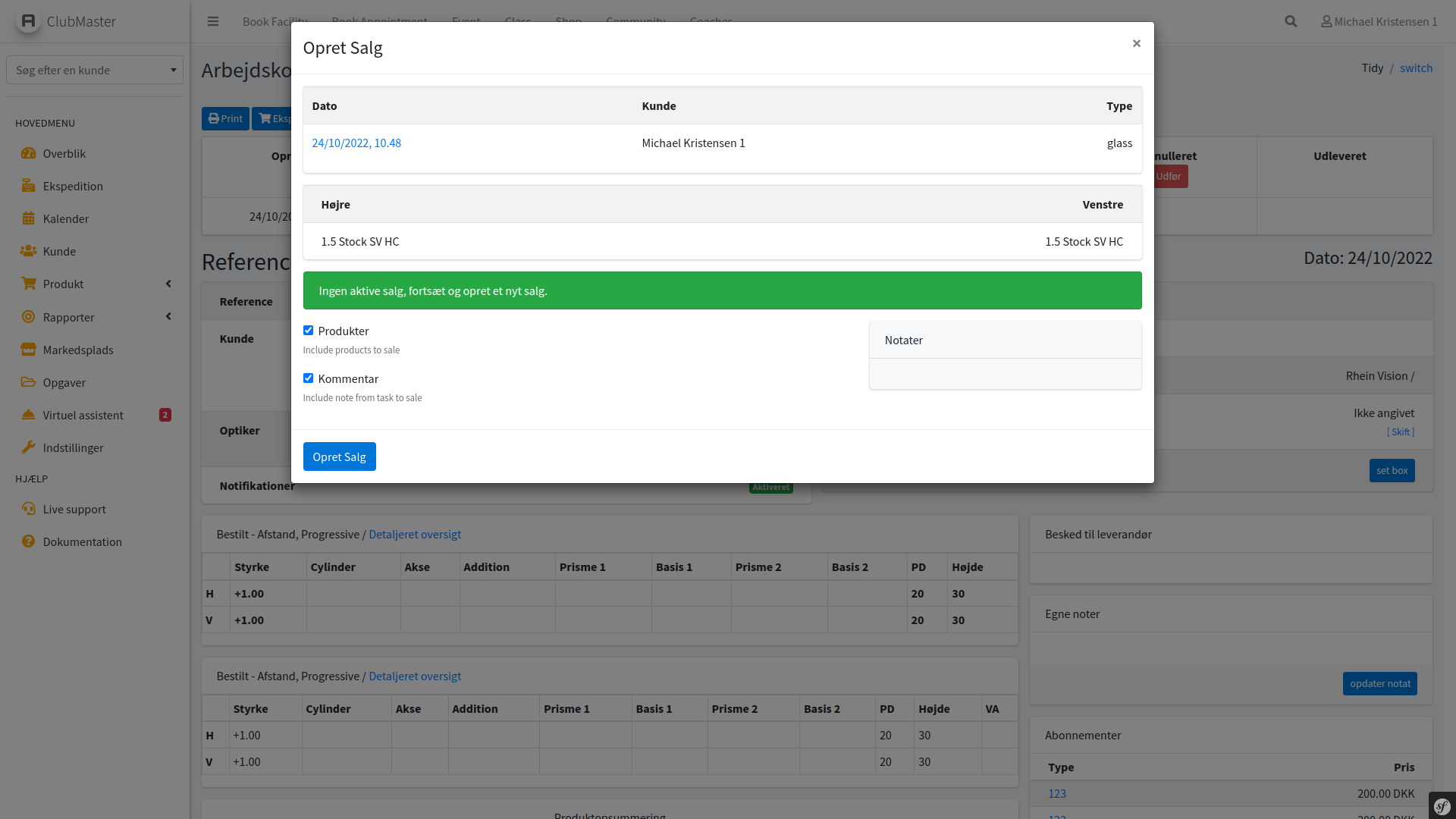1456x819 pixels.
Task: Toggle the hamburger menu icon
Action: (x=213, y=21)
